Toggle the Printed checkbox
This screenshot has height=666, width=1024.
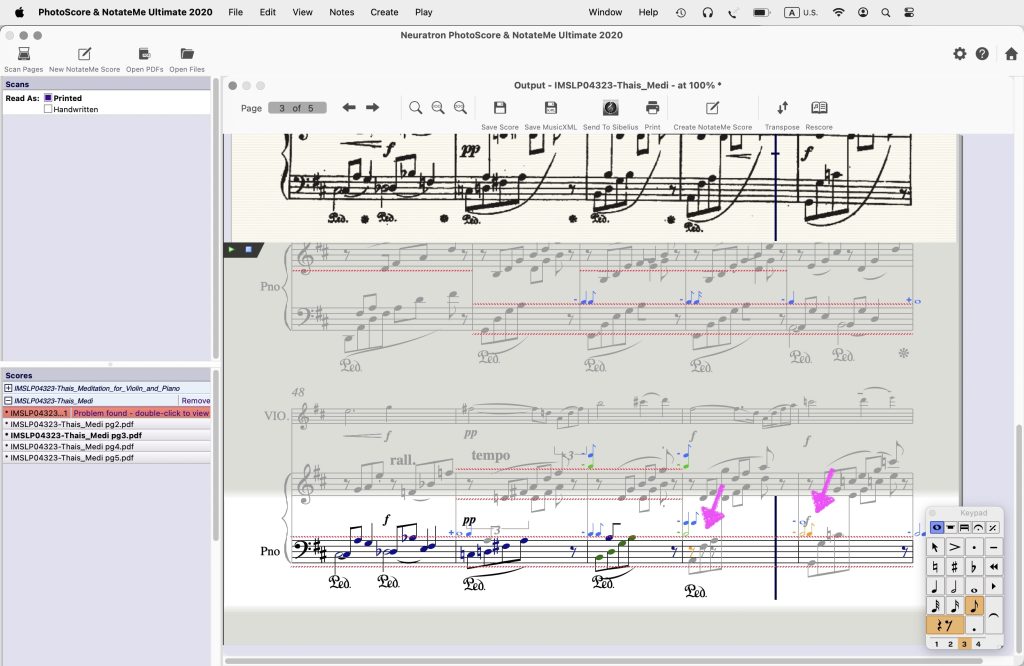(x=47, y=98)
